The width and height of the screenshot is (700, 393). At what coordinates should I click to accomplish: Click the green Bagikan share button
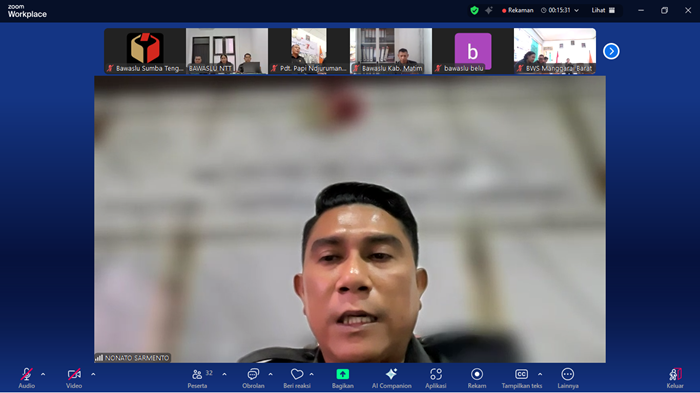342,378
